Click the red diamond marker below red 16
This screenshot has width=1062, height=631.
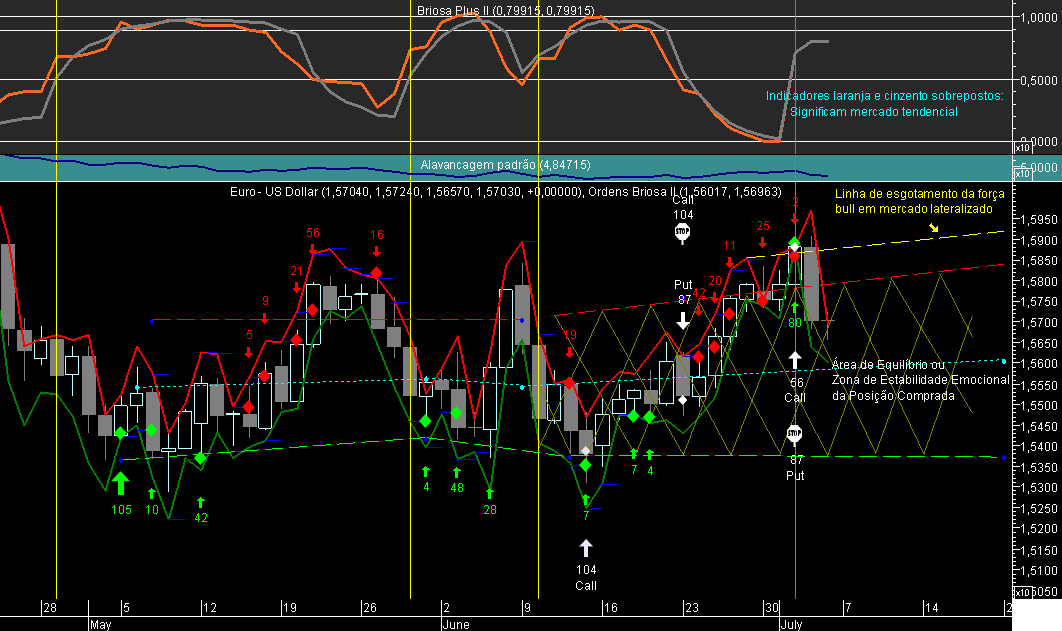[x=377, y=274]
